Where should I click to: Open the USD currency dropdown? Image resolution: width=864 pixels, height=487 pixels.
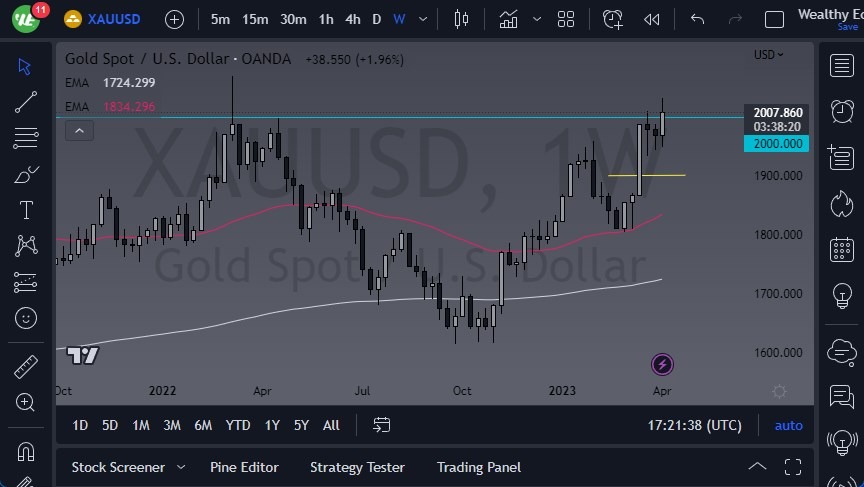pos(768,55)
